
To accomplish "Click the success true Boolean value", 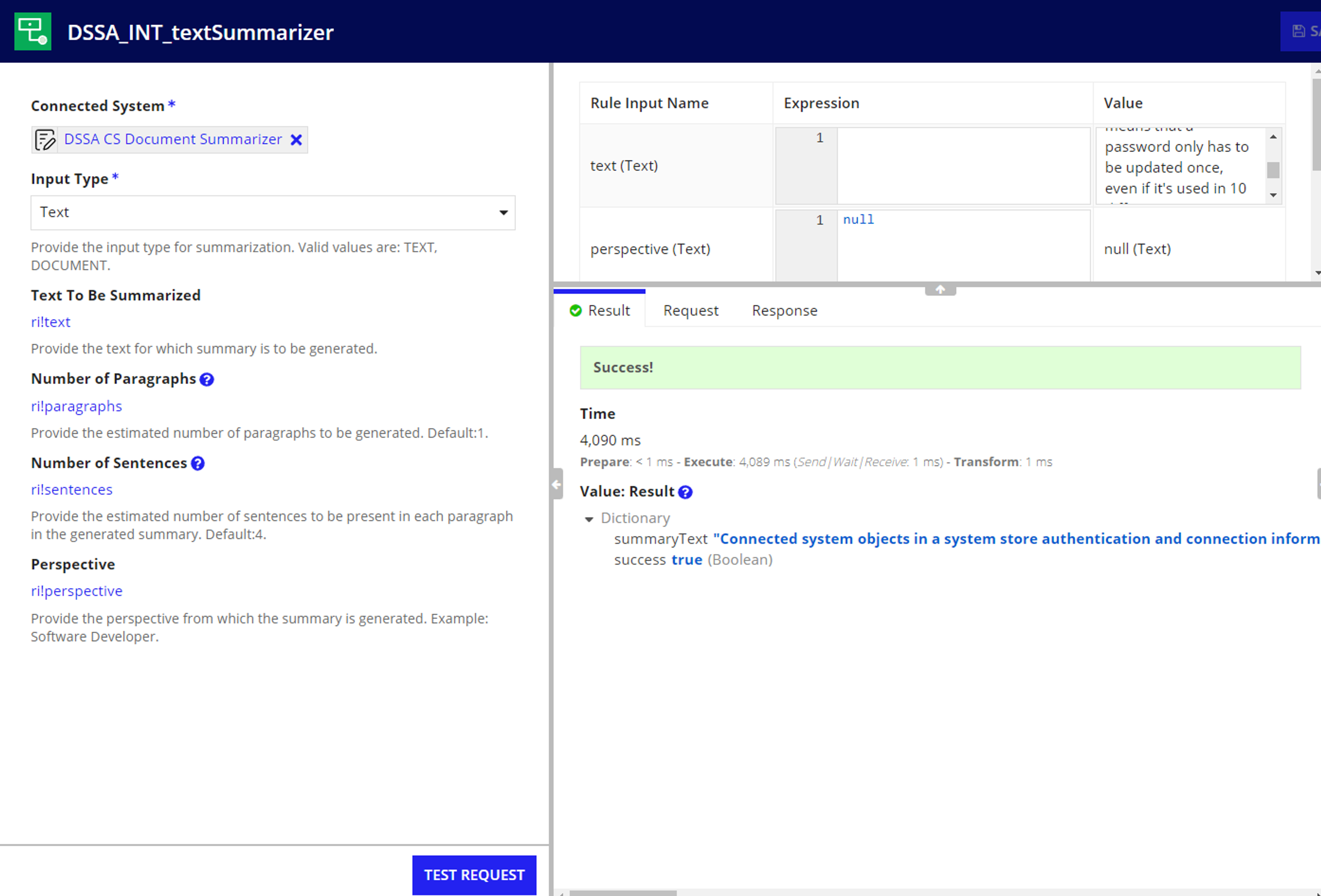I will click(687, 560).
